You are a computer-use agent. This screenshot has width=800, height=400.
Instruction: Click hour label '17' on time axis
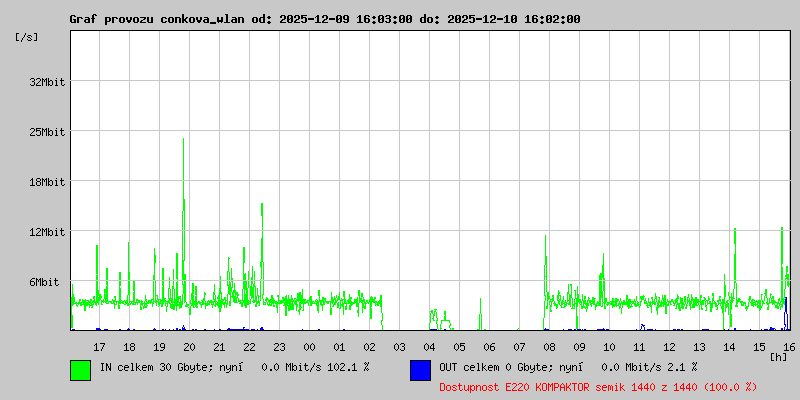coord(99,347)
